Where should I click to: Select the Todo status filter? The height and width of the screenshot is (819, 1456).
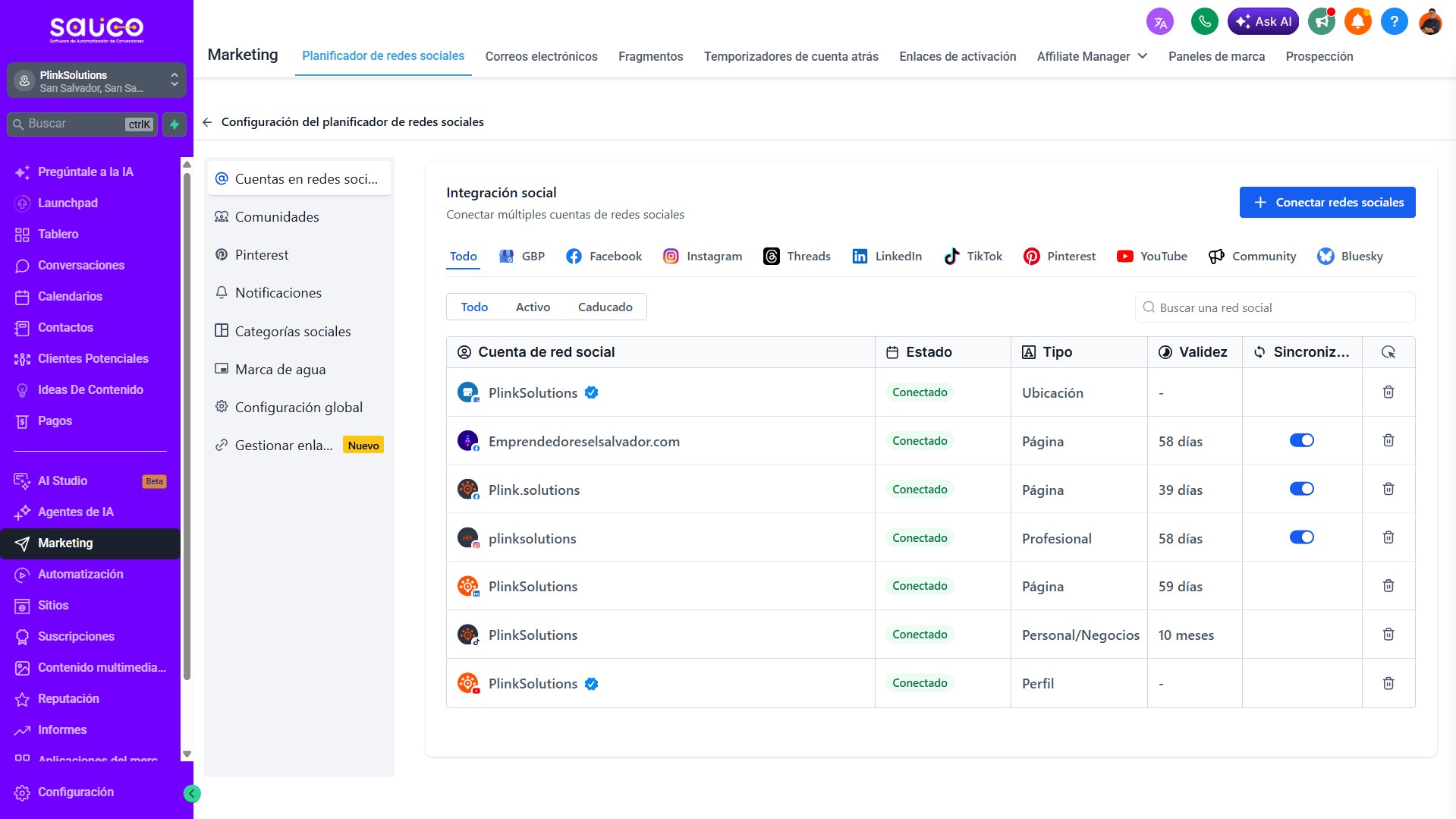pyautogui.click(x=474, y=307)
